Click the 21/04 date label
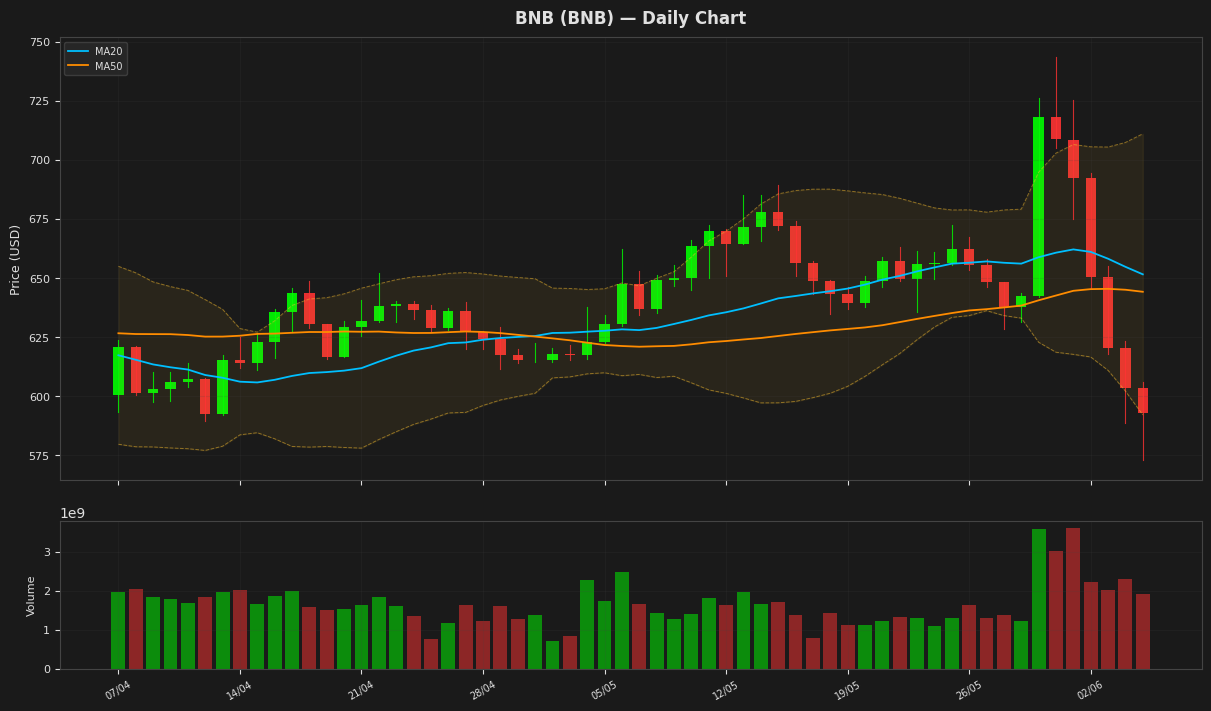This screenshot has width=1211, height=711. point(359,690)
